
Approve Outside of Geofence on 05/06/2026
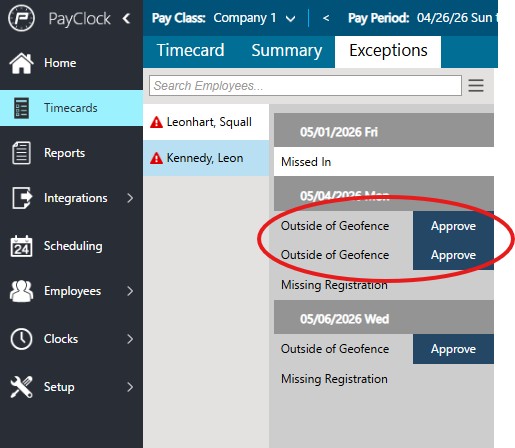[453, 349]
